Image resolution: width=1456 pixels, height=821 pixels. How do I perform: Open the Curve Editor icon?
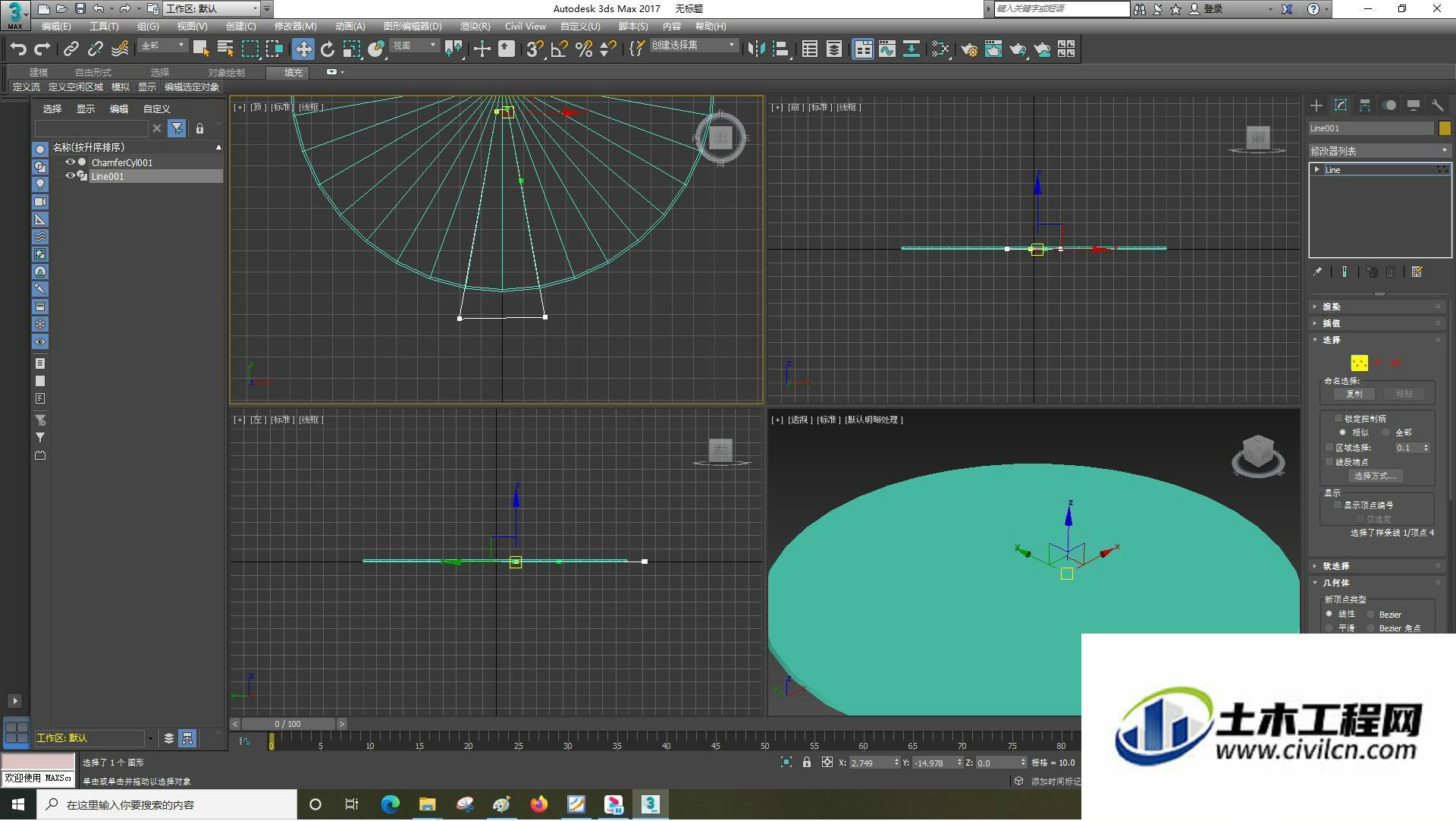coord(887,49)
